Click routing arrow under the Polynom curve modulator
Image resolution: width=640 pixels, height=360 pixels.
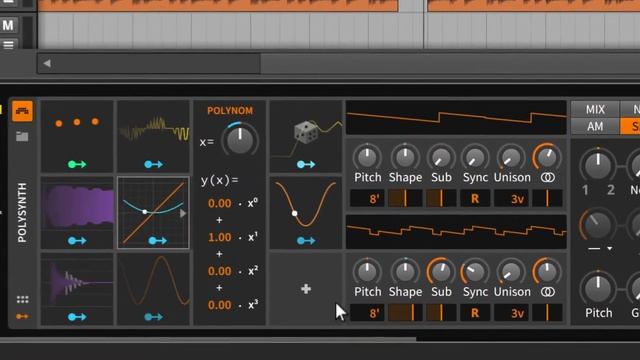pyautogui.click(x=157, y=240)
